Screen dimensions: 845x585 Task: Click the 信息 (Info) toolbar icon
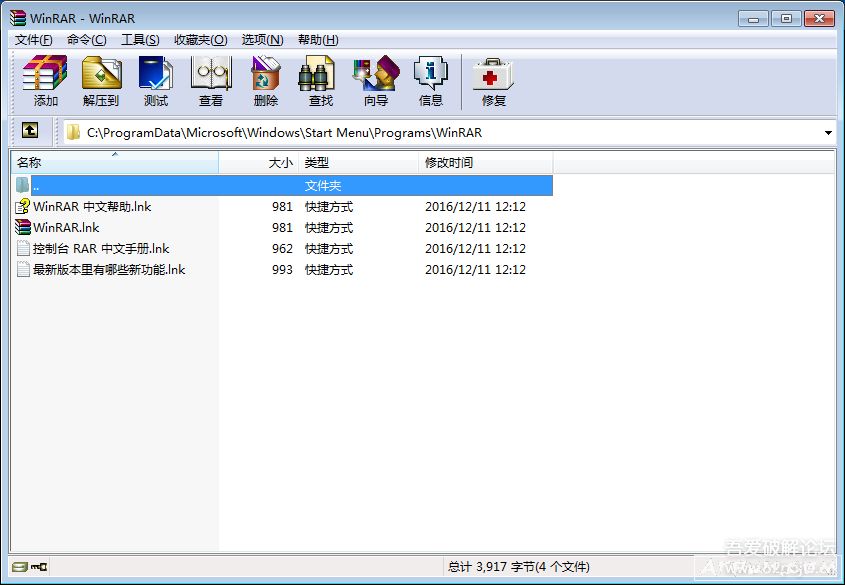(431, 73)
